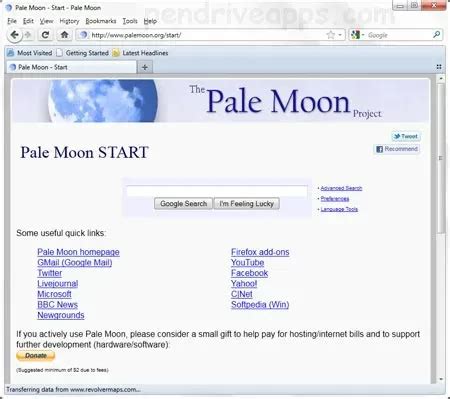Open the C|Net link

tap(242, 294)
